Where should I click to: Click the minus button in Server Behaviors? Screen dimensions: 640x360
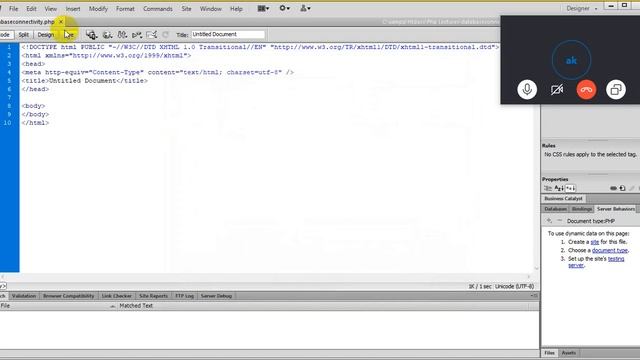point(559,221)
